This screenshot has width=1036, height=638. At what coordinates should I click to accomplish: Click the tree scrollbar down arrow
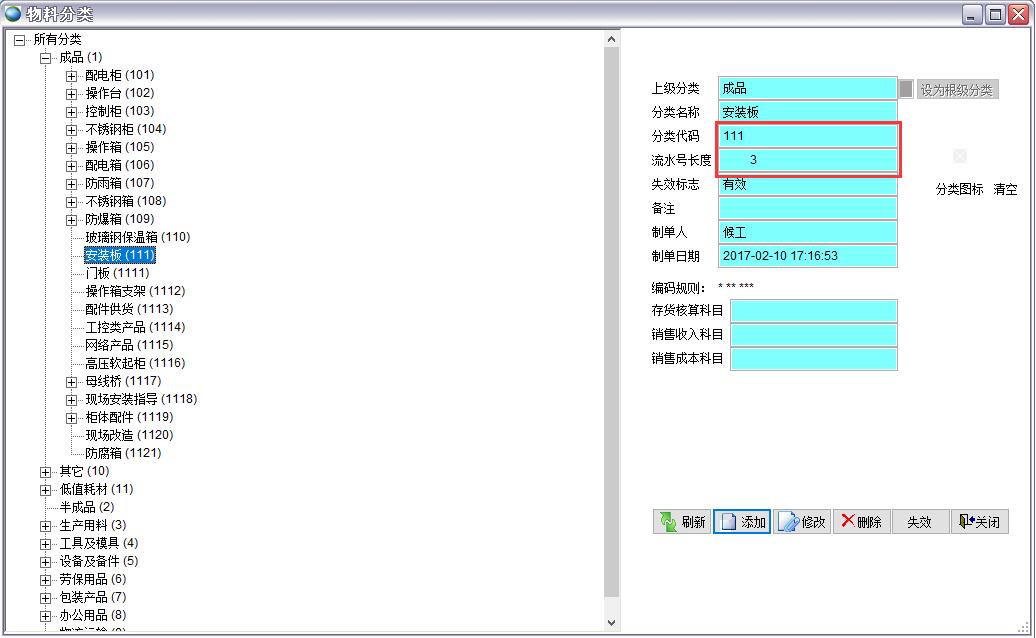[612, 622]
